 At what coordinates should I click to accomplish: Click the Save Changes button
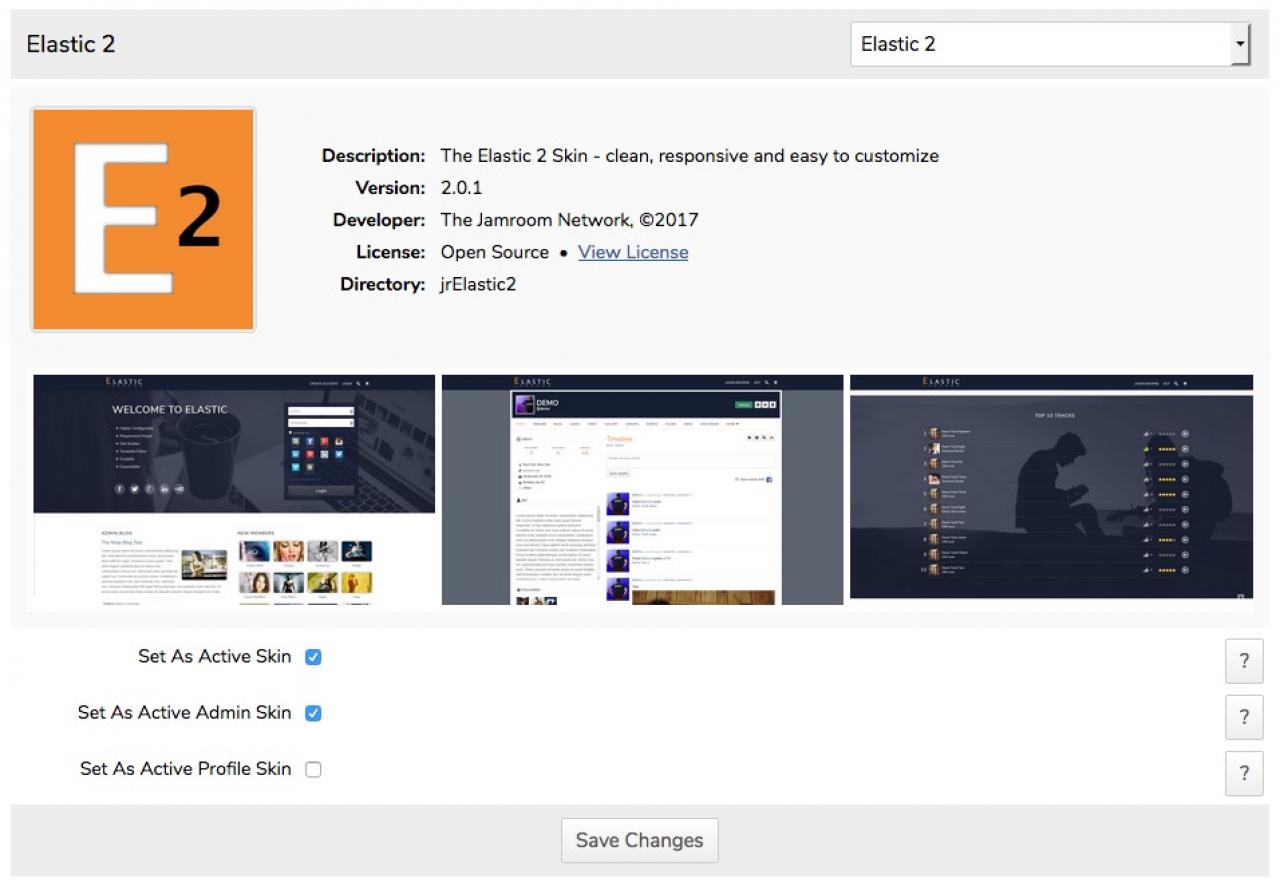640,840
